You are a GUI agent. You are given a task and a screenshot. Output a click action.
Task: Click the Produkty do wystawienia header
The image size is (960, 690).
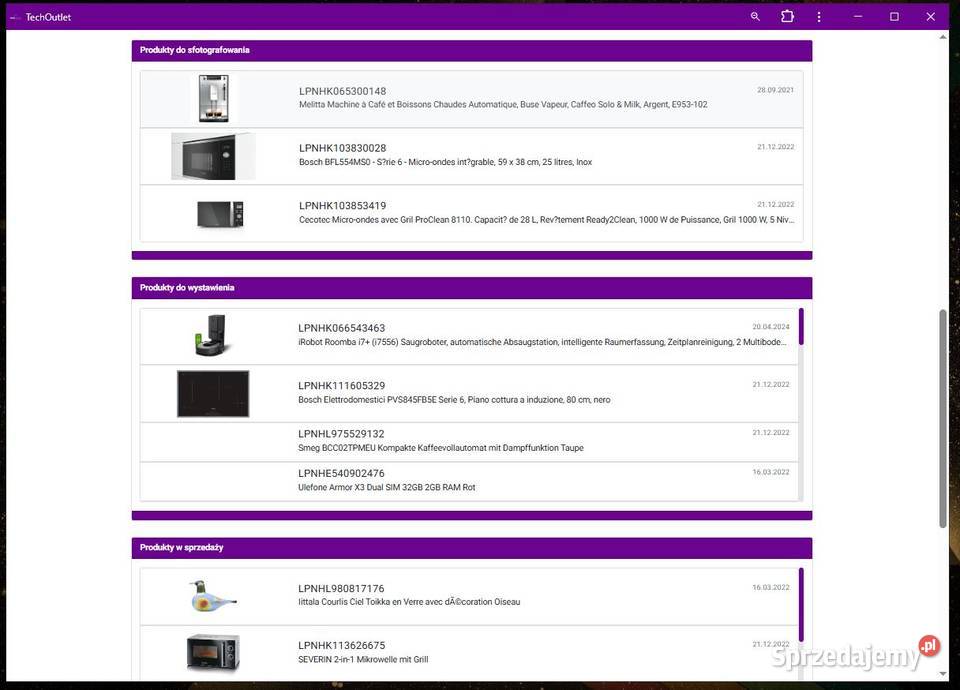point(472,288)
